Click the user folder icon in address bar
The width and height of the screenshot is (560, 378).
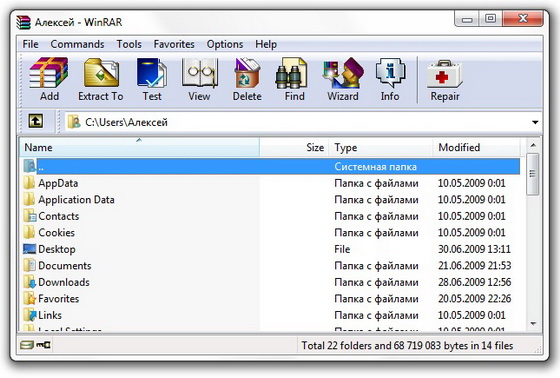(x=74, y=122)
